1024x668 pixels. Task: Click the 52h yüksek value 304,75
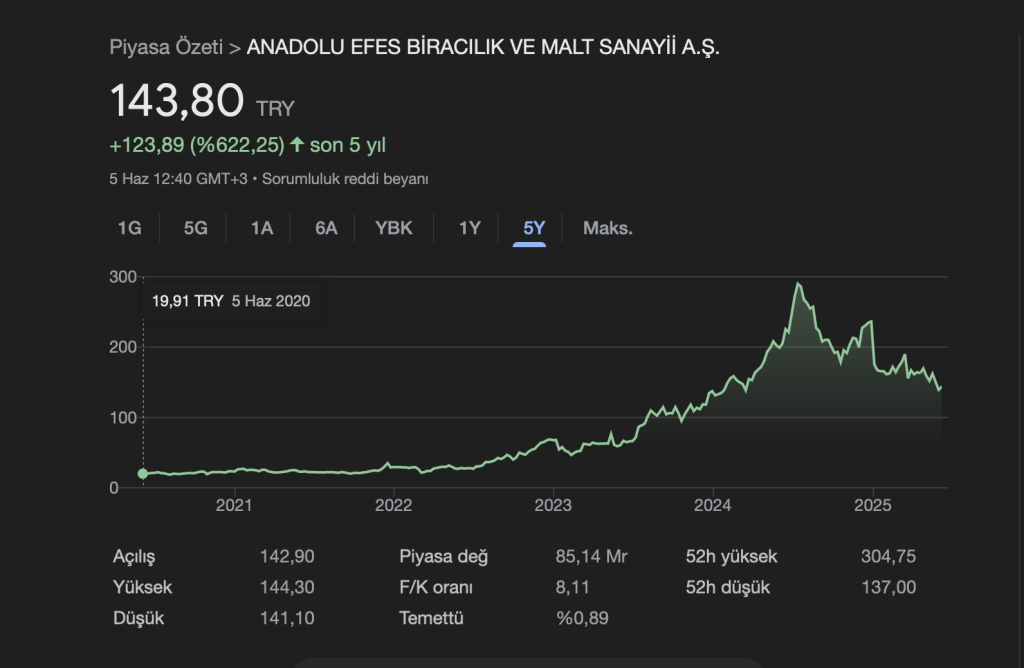[888, 557]
